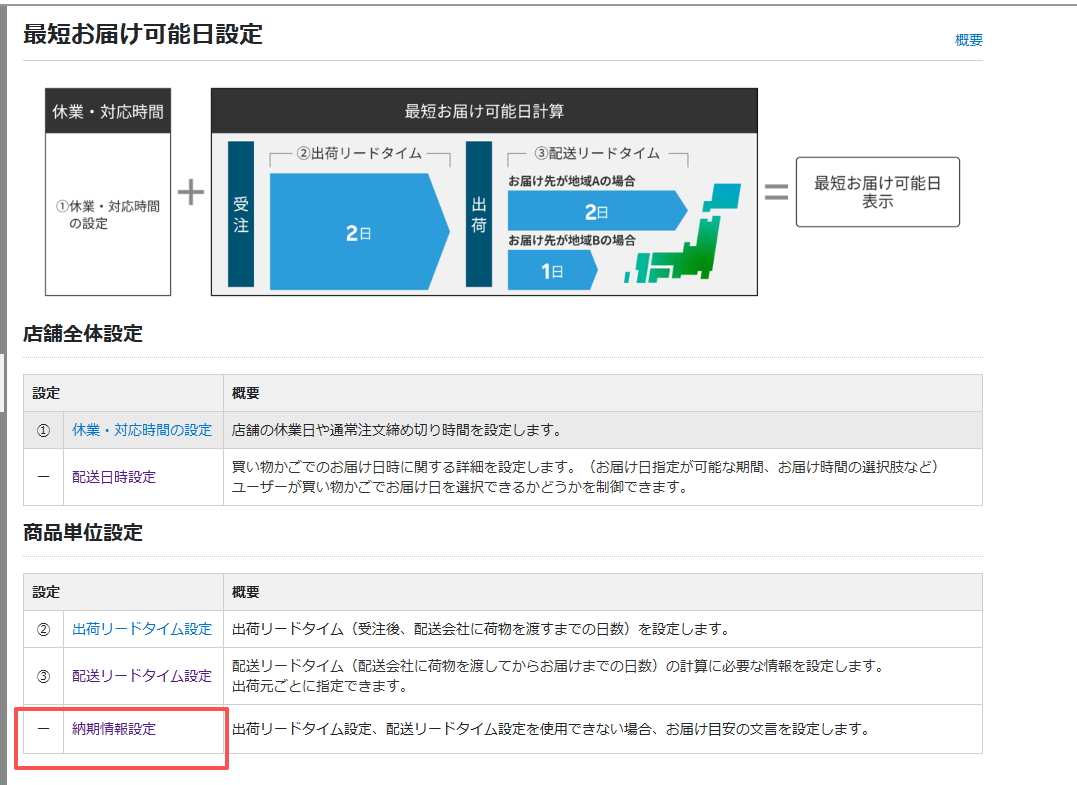Click the ③ number cell in 商品単位設定 table

43,676
